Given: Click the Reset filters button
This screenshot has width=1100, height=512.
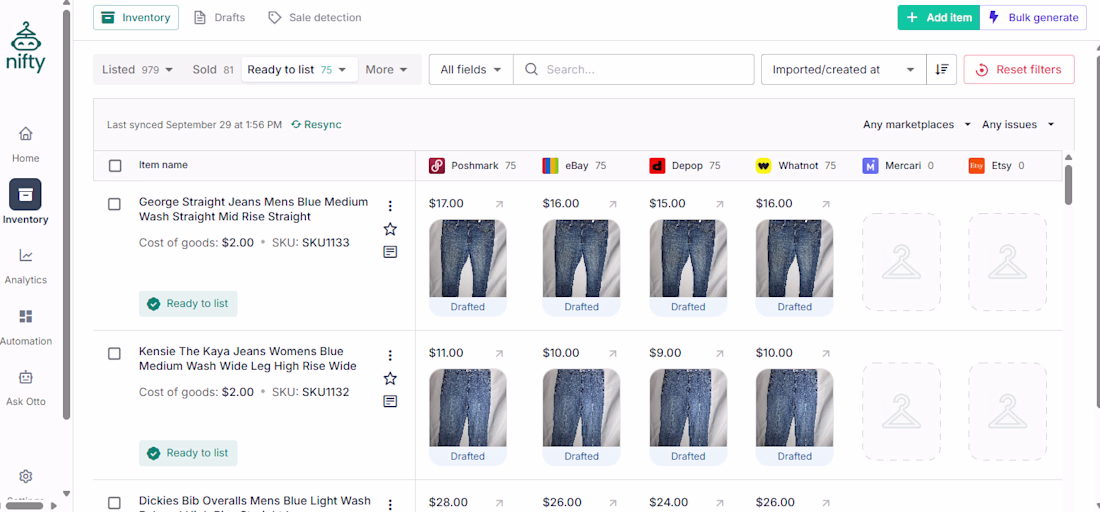Looking at the screenshot, I should click(1019, 69).
